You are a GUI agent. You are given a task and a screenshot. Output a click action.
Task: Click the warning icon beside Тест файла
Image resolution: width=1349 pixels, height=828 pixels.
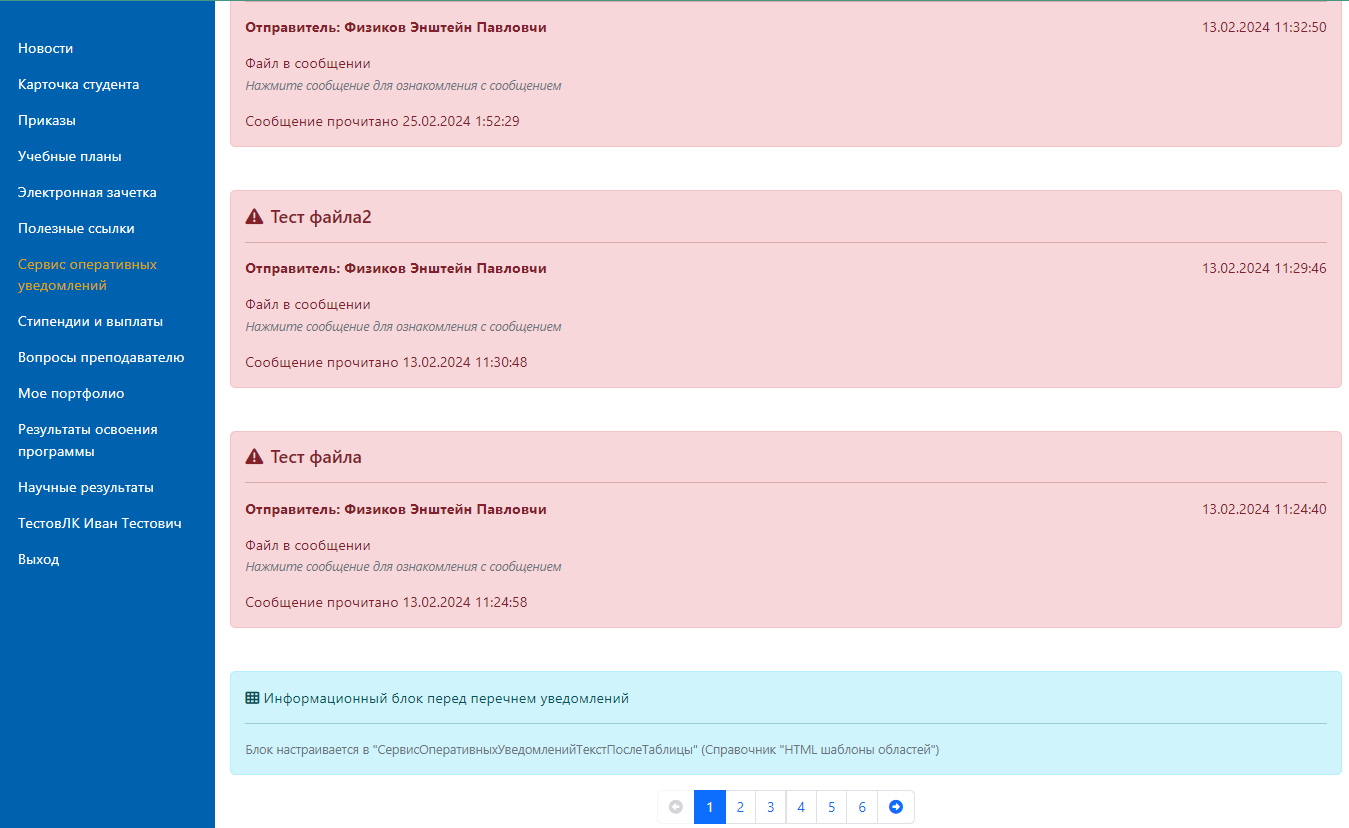(254, 457)
